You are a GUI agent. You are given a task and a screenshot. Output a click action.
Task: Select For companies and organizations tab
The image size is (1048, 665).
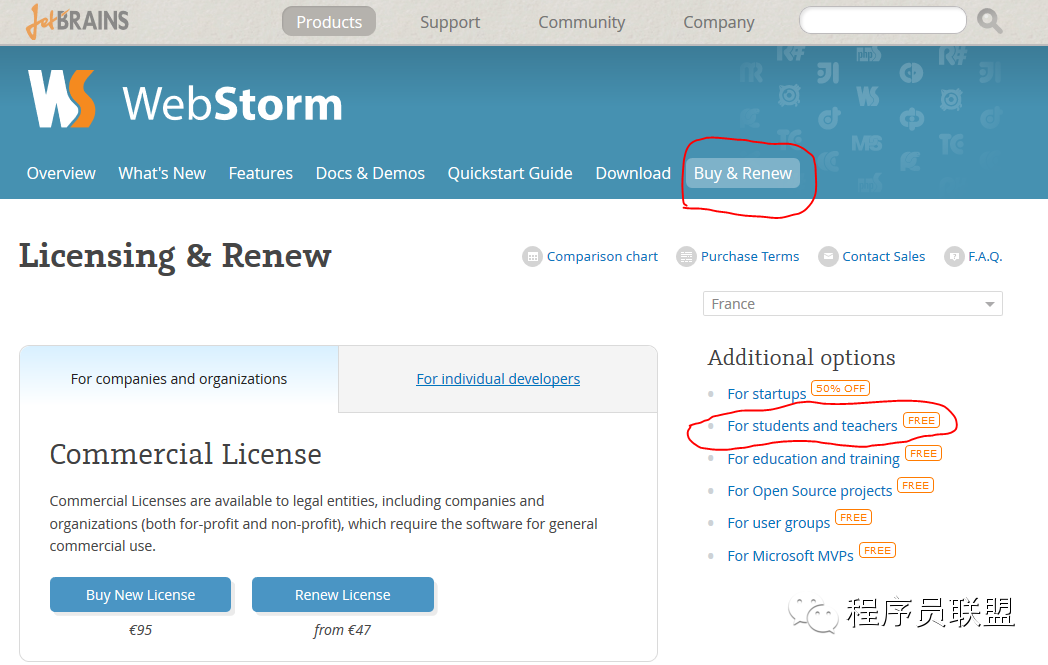point(179,379)
